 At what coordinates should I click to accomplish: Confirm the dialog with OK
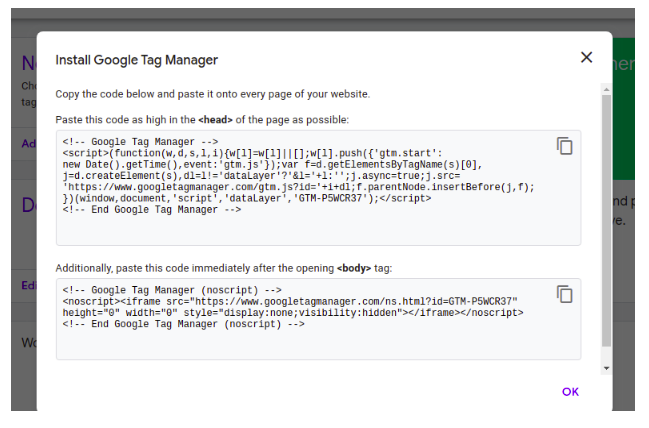pyautogui.click(x=570, y=392)
